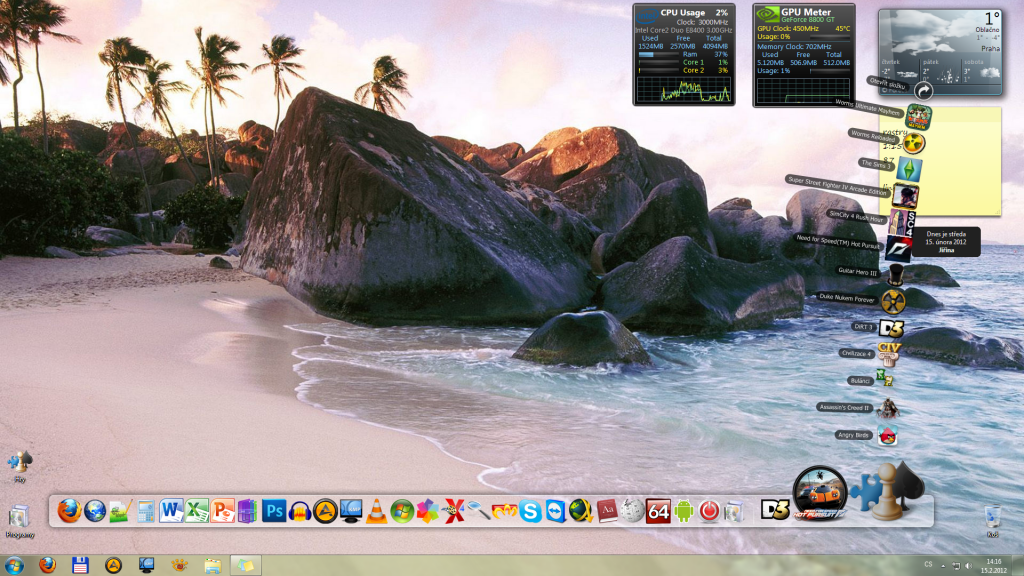Viewport: 1024px width, 576px height.
Task: Launch Civilizace 4 from the stack
Action: [889, 354]
